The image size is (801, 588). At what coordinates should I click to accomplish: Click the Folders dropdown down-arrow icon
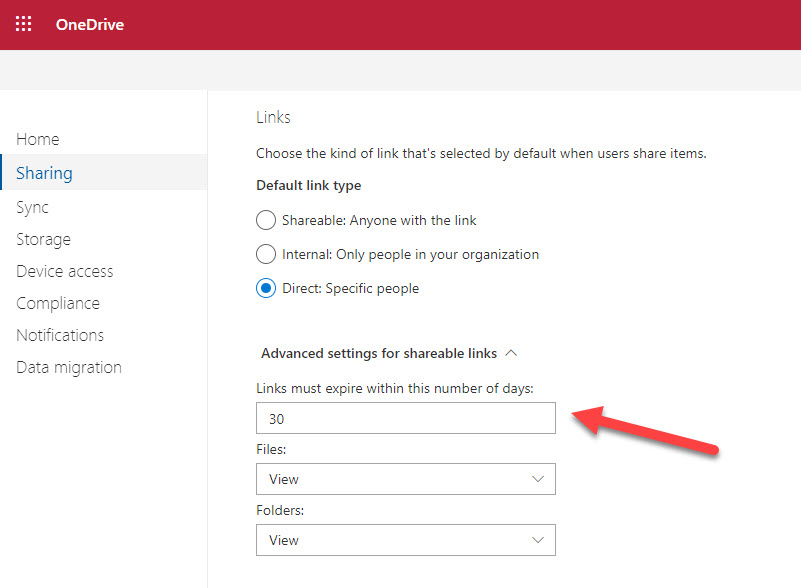538,540
